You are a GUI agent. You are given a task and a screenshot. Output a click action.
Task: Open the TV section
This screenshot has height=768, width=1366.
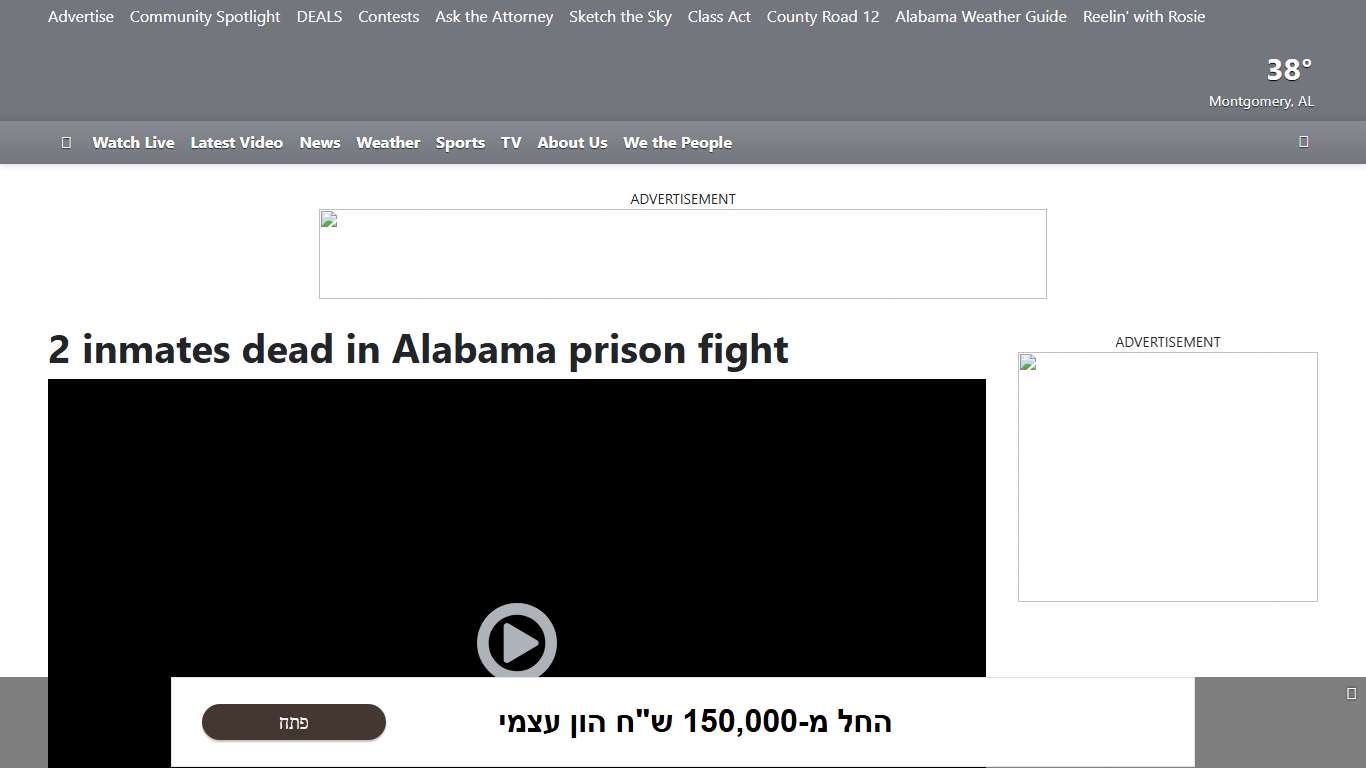point(510,142)
